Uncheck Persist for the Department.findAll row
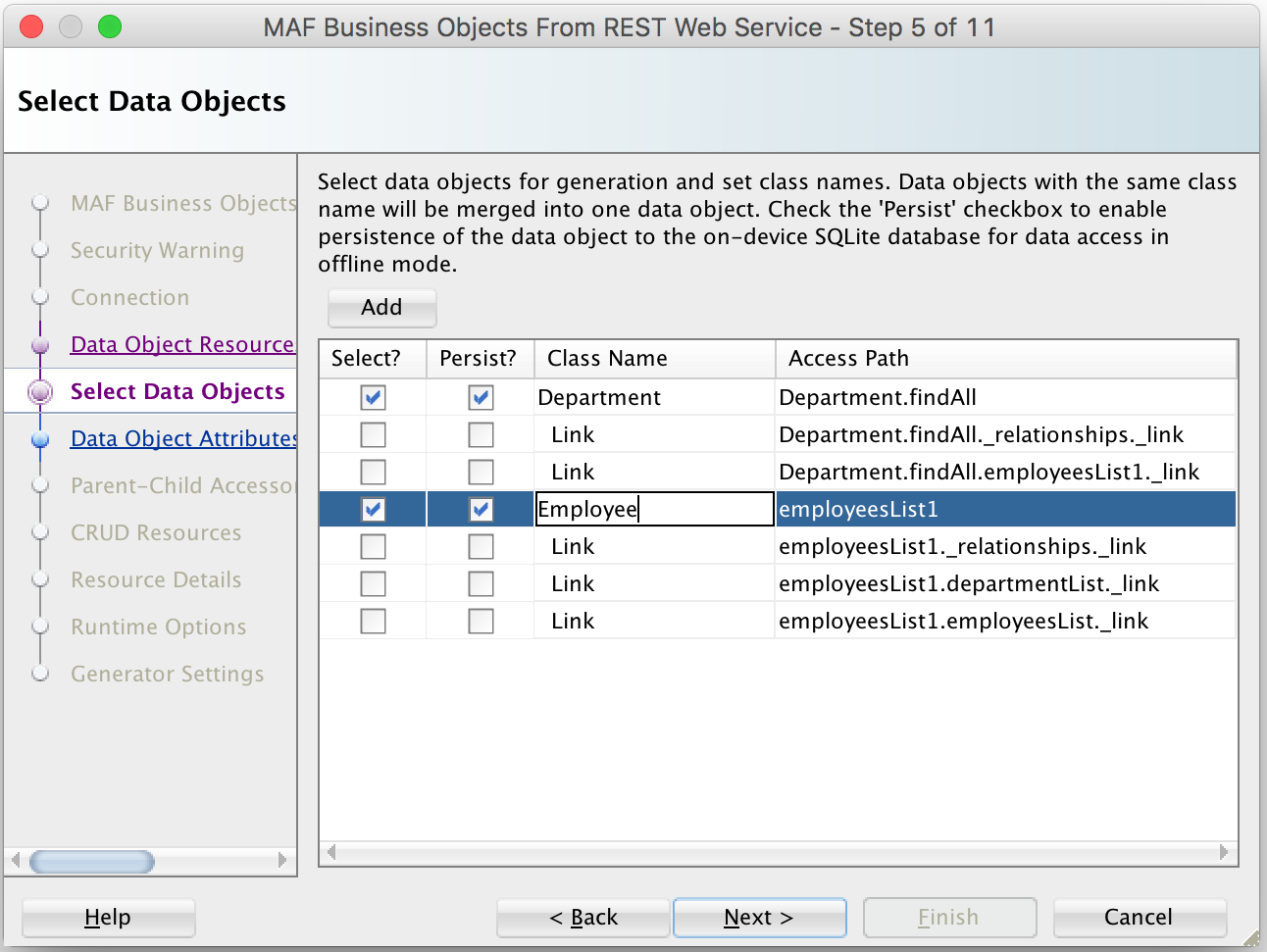1267x952 pixels. pyautogui.click(x=481, y=397)
